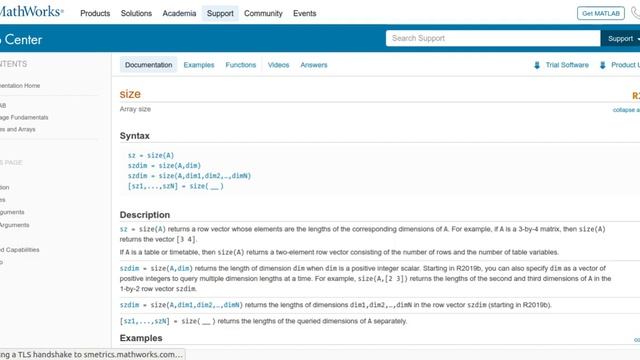Open the Products menu
This screenshot has width=640, height=360.
pyautogui.click(x=95, y=13)
